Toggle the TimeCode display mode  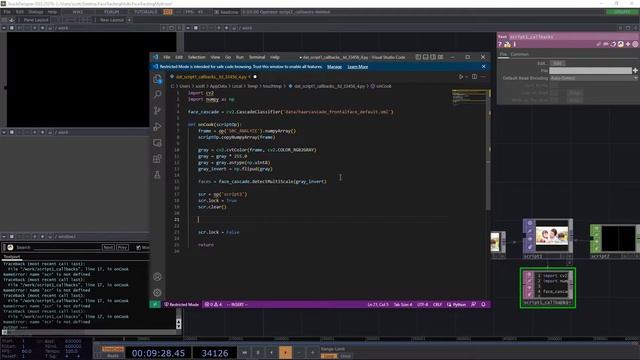coord(112,349)
